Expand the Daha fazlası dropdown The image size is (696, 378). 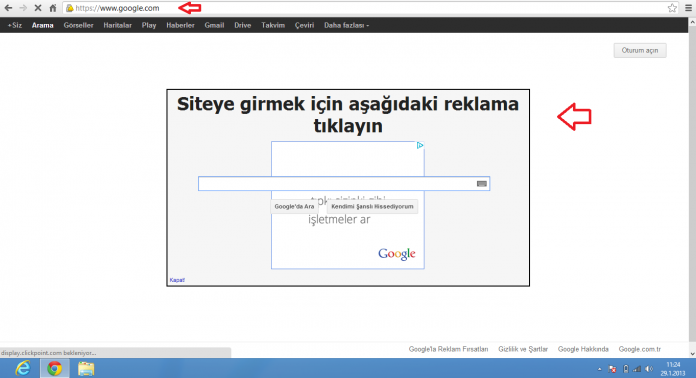[x=346, y=25]
